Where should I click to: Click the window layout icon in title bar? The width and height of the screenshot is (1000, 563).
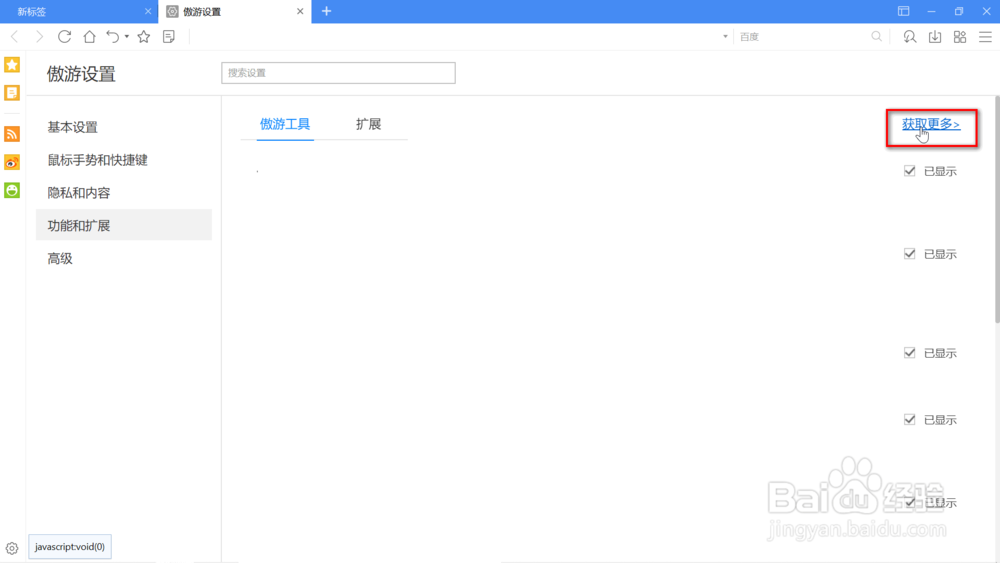[x=904, y=11]
